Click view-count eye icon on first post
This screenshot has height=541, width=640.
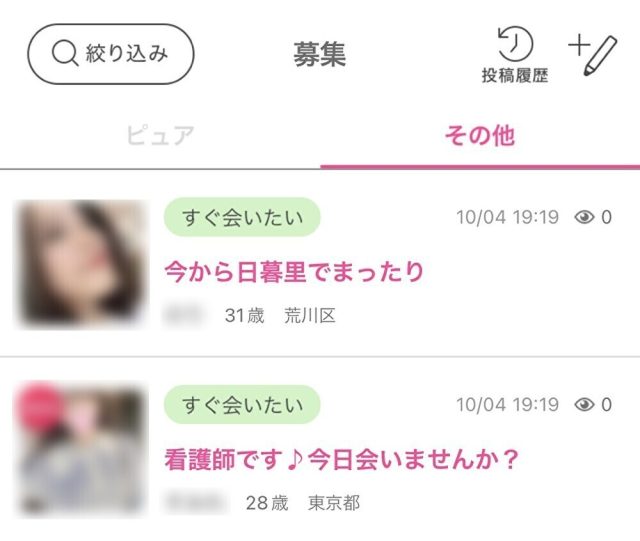584,217
